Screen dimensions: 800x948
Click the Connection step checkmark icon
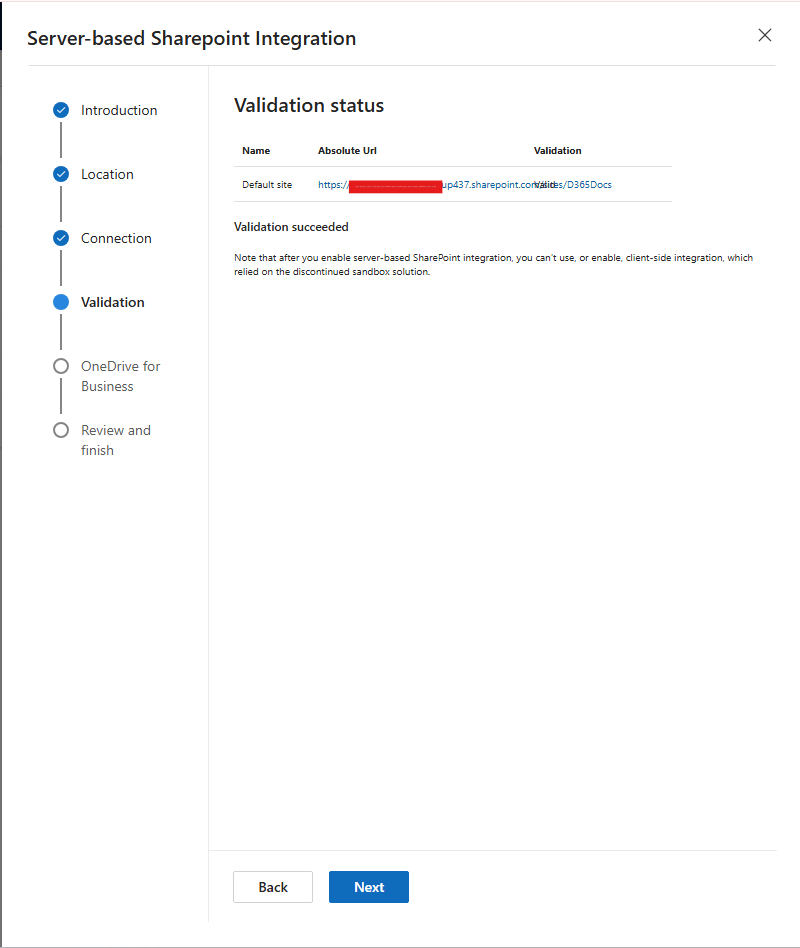61,238
